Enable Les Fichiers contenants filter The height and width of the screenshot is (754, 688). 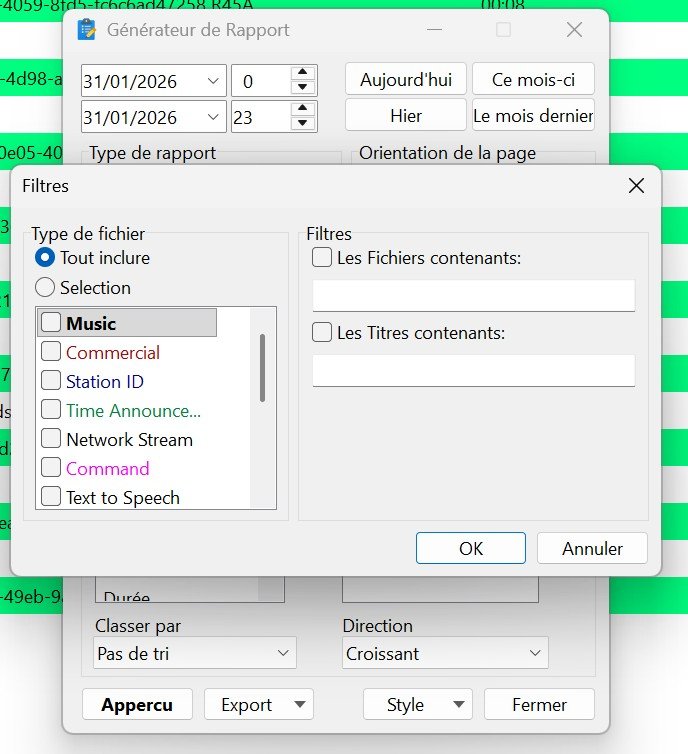[x=322, y=258]
